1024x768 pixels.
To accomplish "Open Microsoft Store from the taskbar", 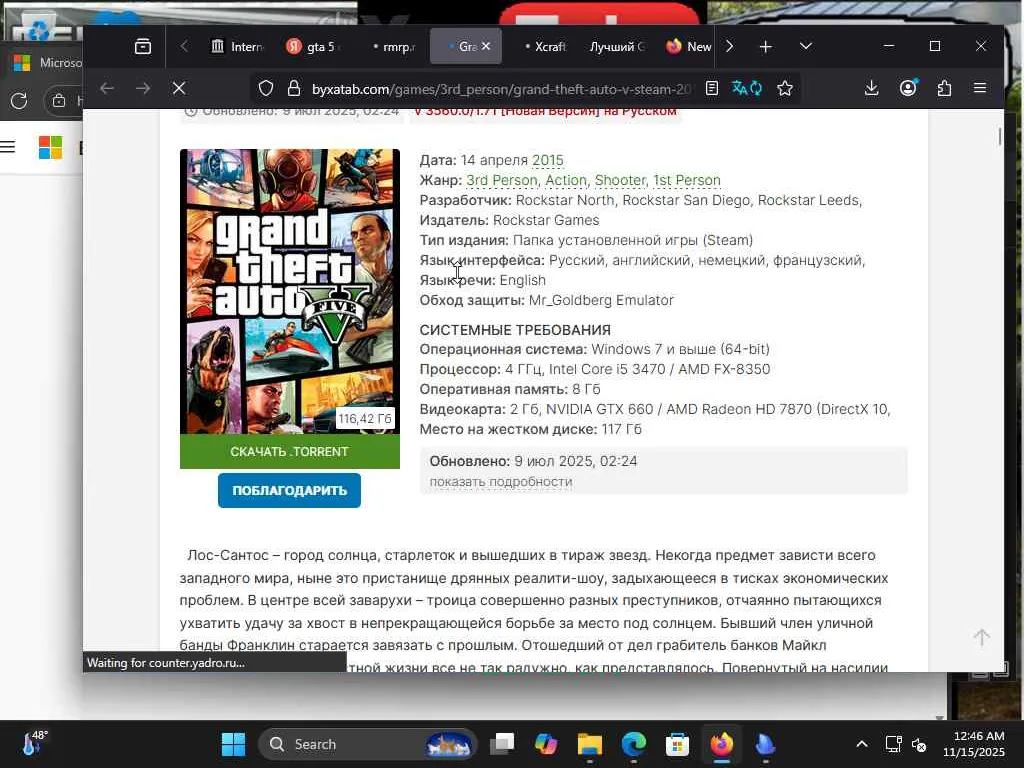I will point(677,744).
